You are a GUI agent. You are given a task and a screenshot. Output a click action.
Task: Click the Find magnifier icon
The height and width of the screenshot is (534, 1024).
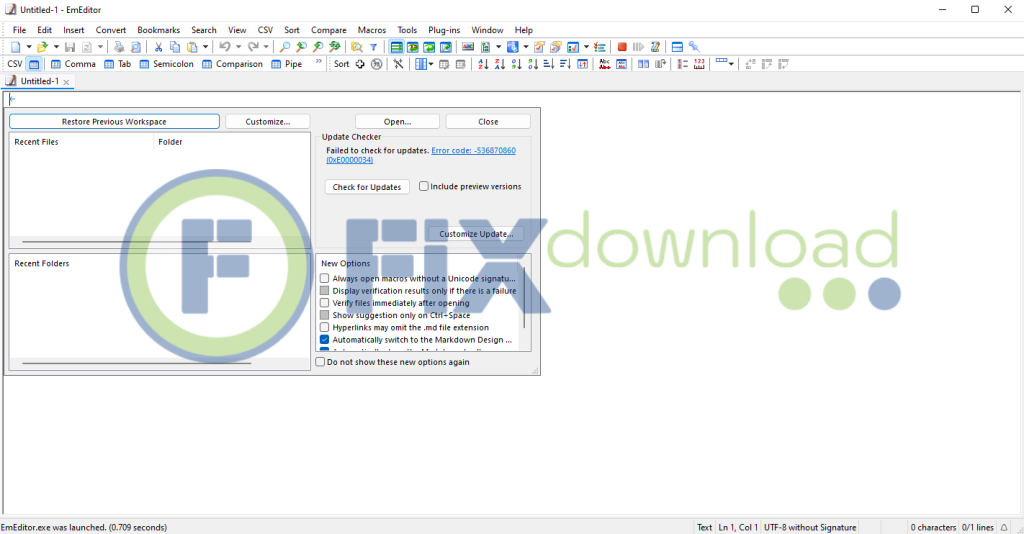pos(286,47)
